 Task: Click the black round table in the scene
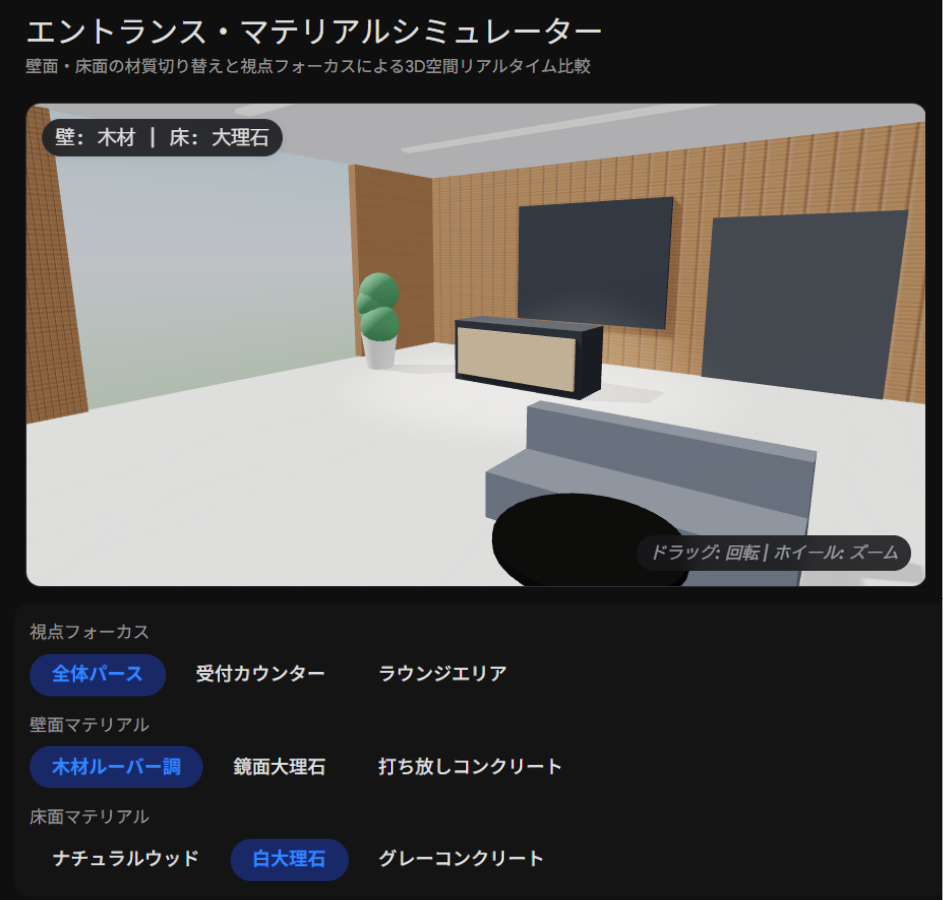pos(586,539)
